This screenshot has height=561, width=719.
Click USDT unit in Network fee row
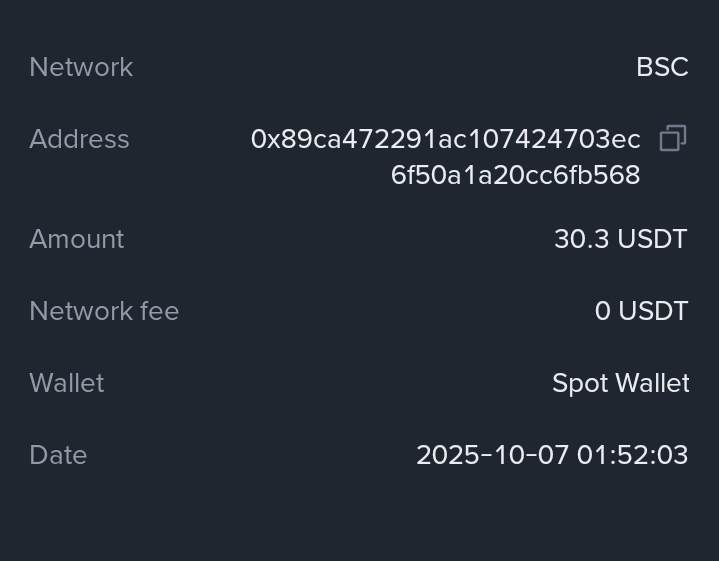(653, 311)
